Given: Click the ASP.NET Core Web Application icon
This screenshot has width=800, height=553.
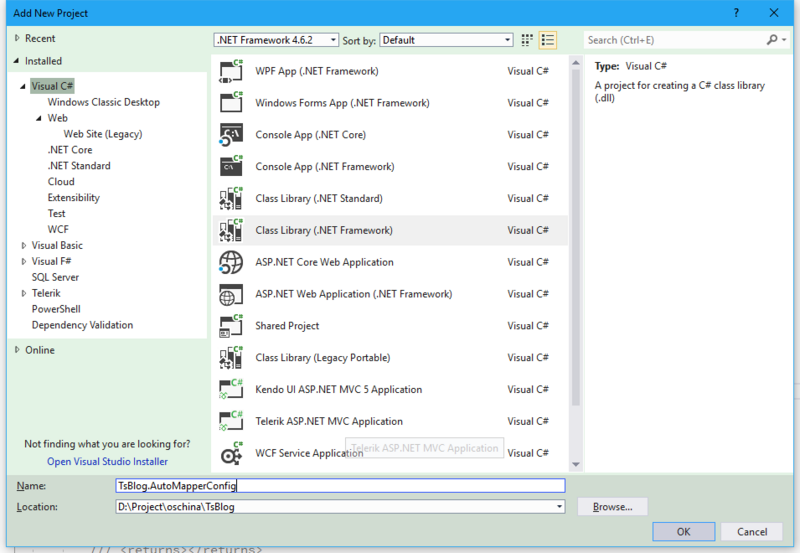Looking at the screenshot, I should [231, 262].
